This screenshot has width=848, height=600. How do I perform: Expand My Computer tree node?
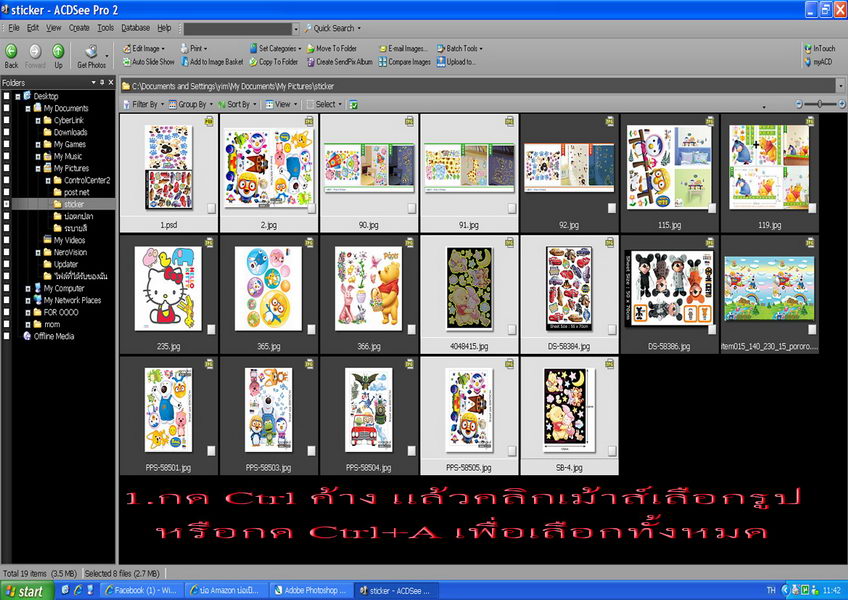28,288
